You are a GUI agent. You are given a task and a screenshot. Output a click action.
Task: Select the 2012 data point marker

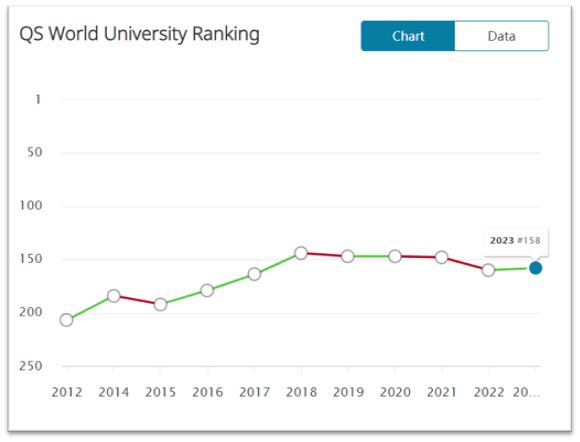click(67, 320)
